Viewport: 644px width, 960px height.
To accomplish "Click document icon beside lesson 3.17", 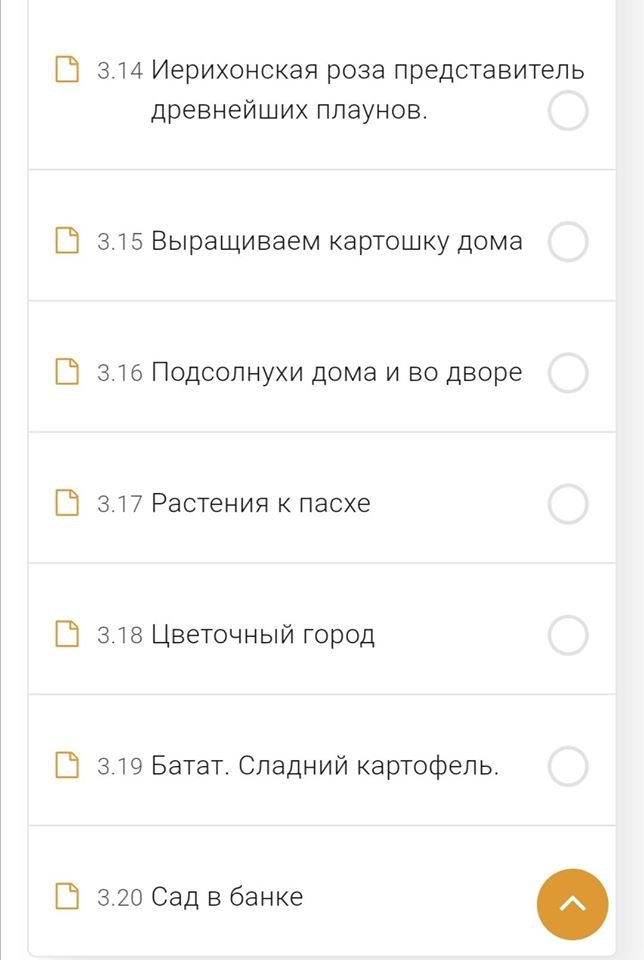I will point(67,503).
